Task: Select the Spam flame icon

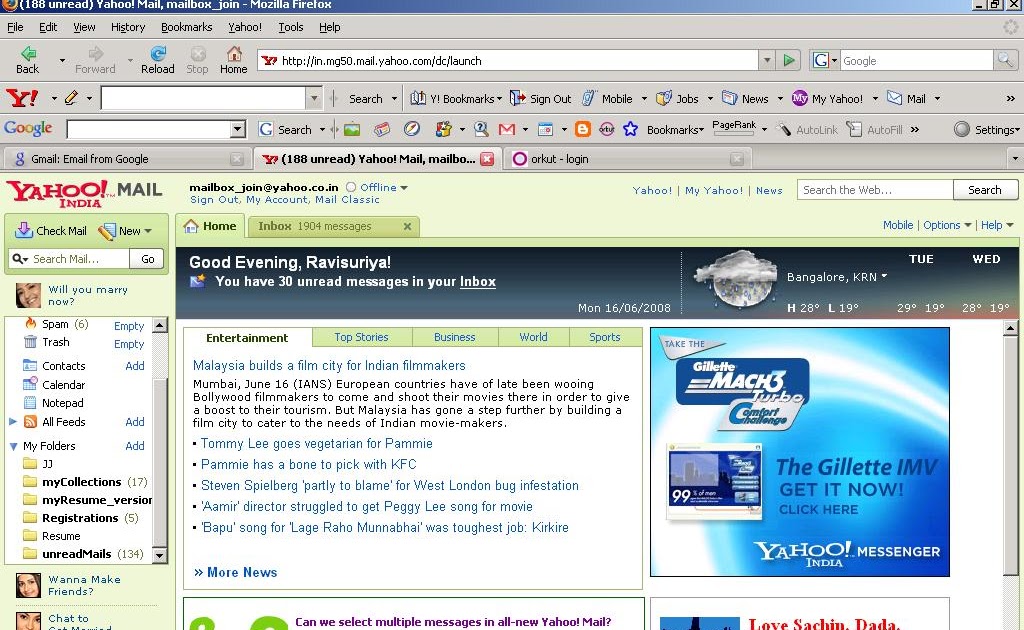Action: tap(30, 323)
